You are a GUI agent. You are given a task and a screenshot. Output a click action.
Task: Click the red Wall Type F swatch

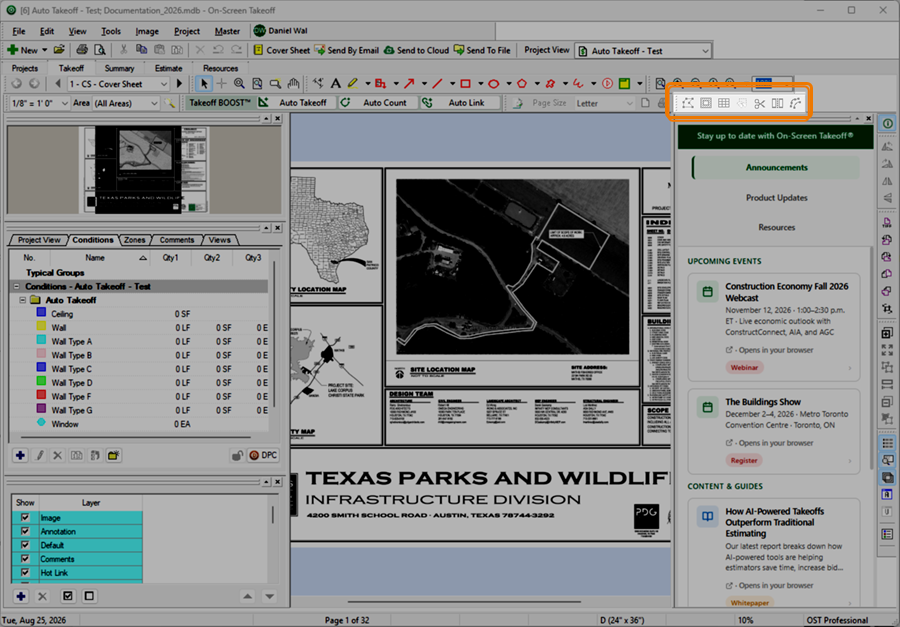(x=41, y=395)
